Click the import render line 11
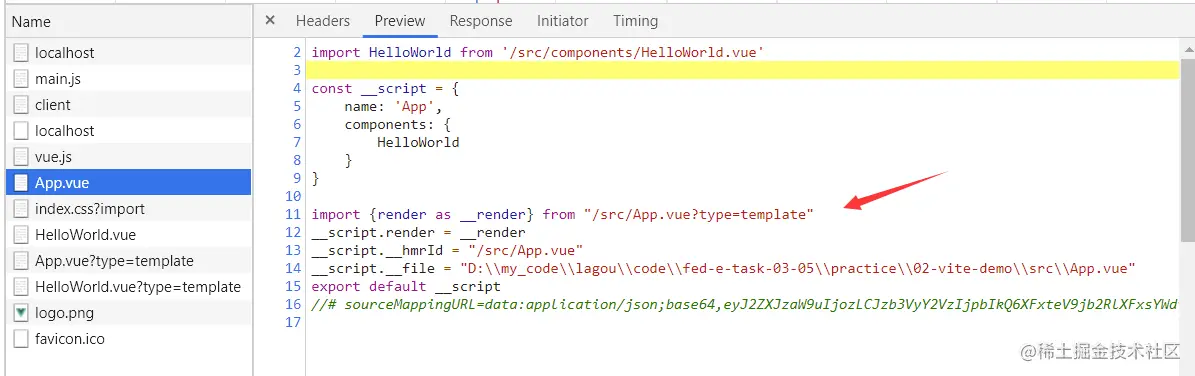This screenshot has height=376, width=1195. click(562, 214)
